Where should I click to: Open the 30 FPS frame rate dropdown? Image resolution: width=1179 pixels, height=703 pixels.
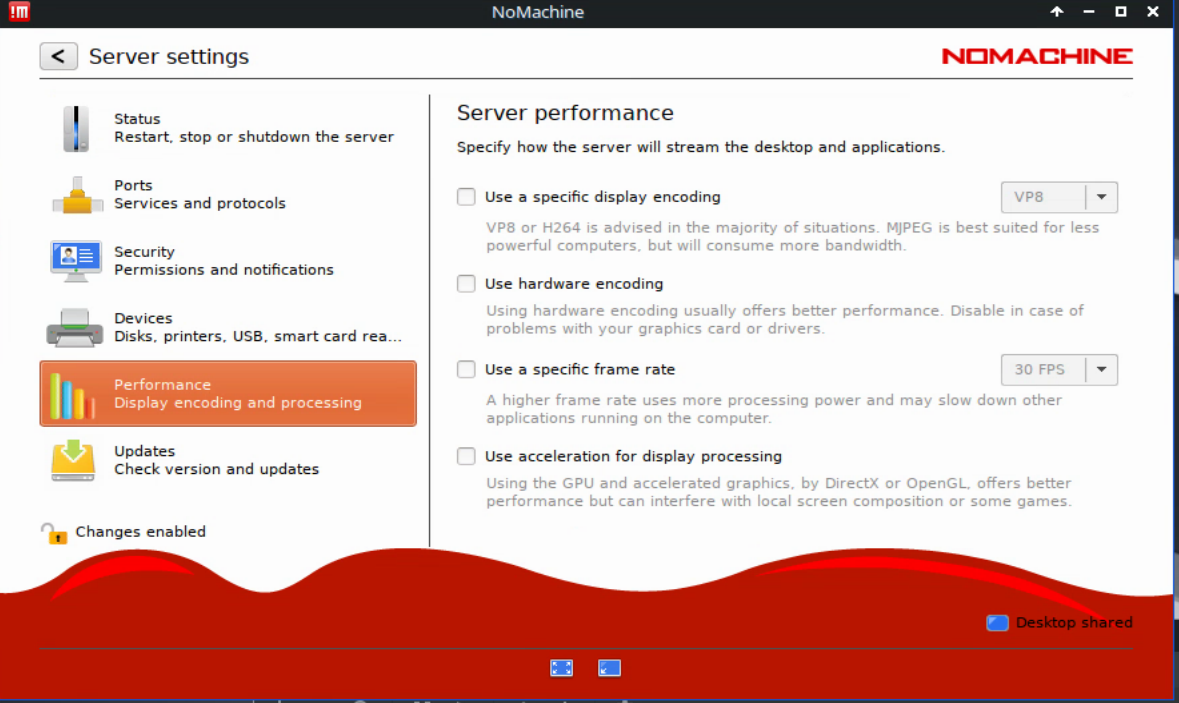click(1059, 370)
